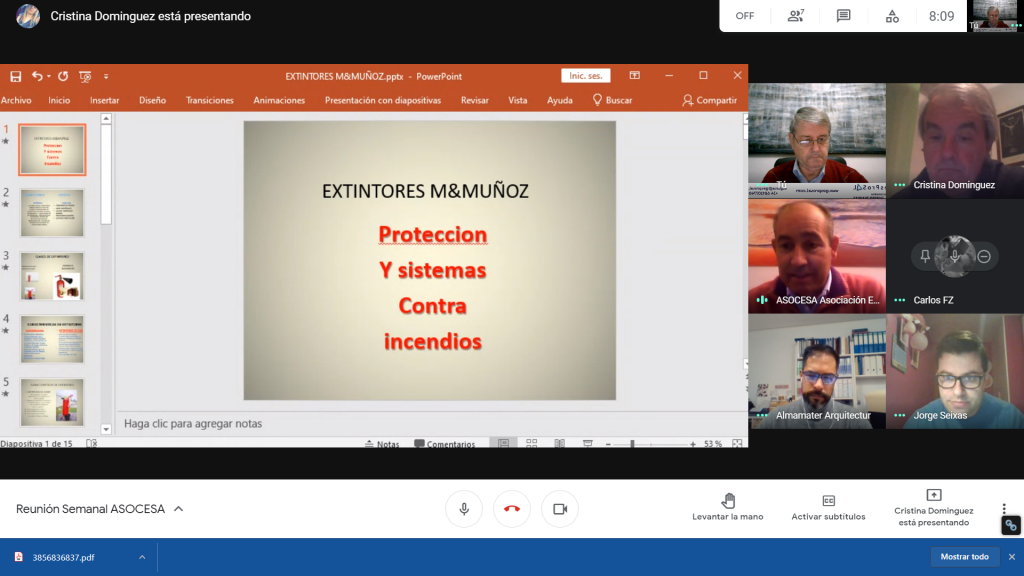Fit slide to current window icon
Image resolution: width=1024 pixels, height=576 pixels.
737,443
